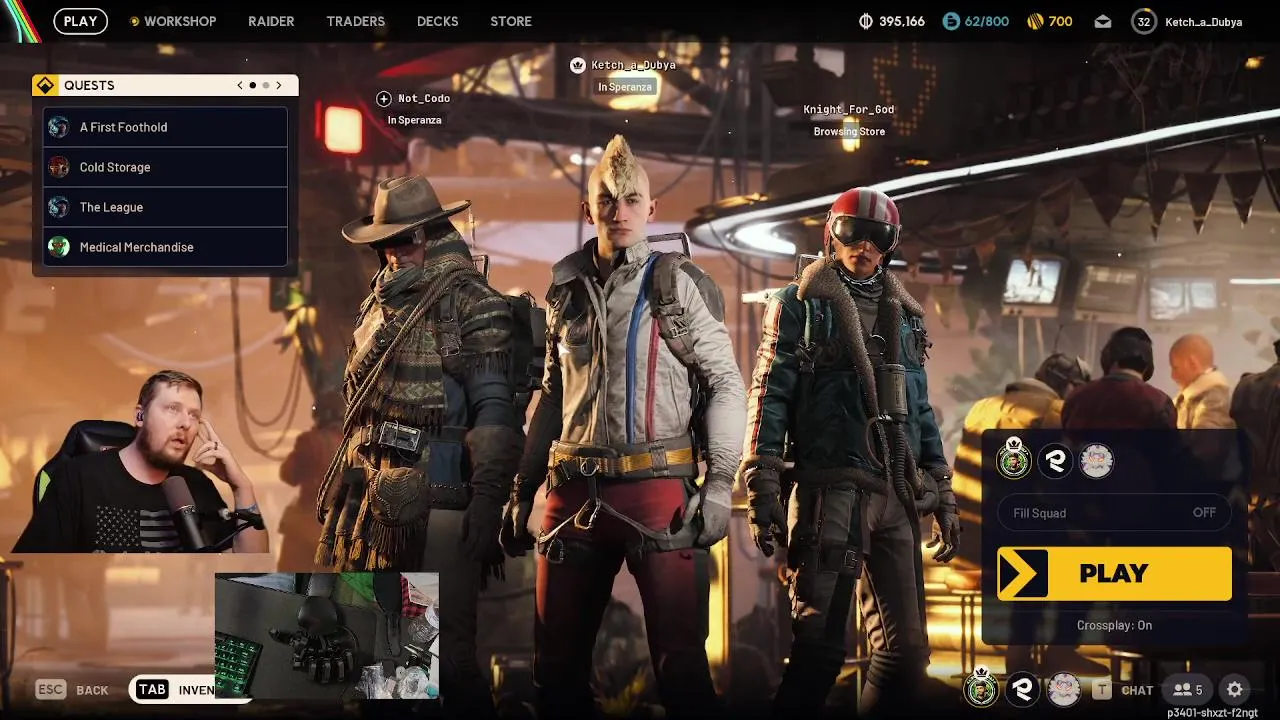This screenshot has height=720, width=1280.
Task: Click the second member avatar in the bottom bar
Action: (x=1022, y=689)
